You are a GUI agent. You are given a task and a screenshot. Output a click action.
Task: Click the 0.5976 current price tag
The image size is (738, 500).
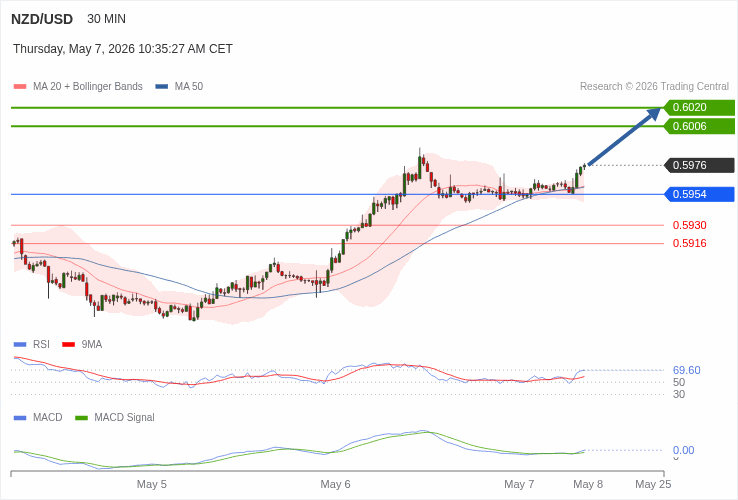coord(699,165)
